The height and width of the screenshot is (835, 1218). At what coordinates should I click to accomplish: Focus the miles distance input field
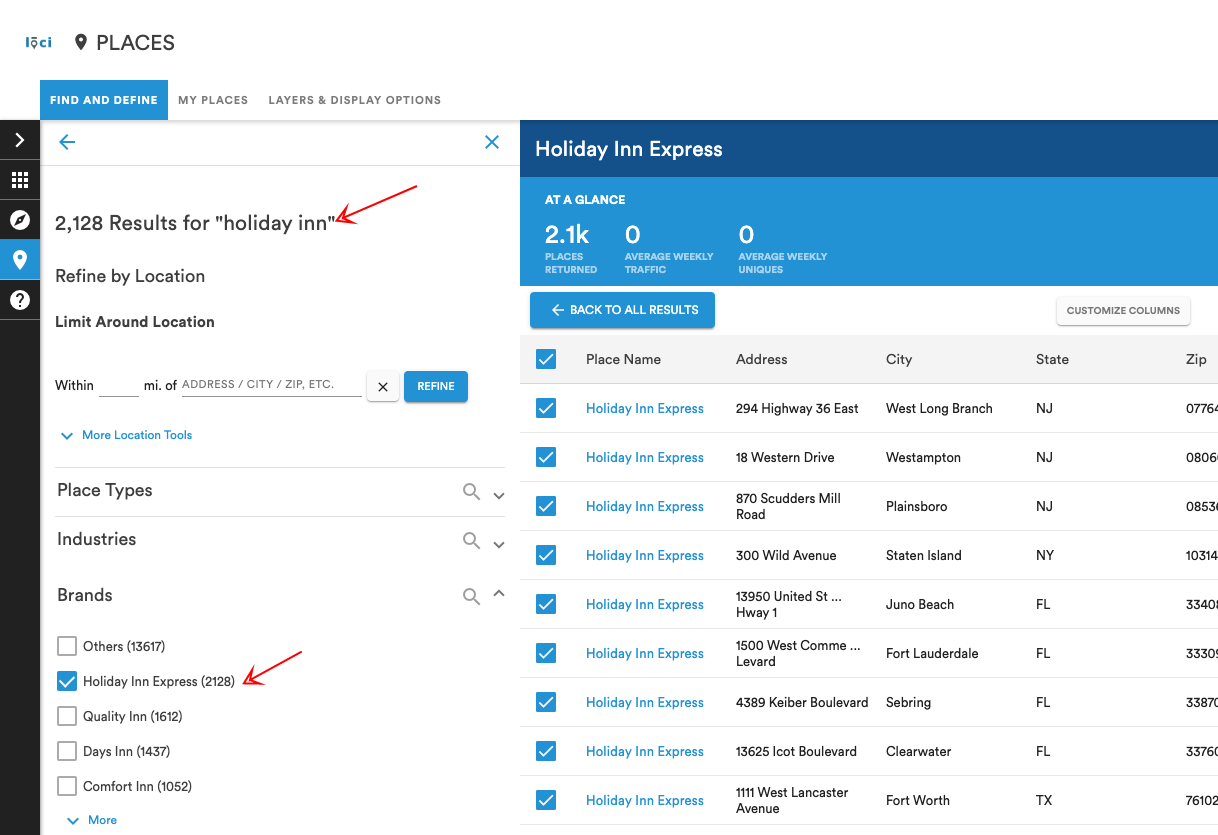click(x=119, y=385)
